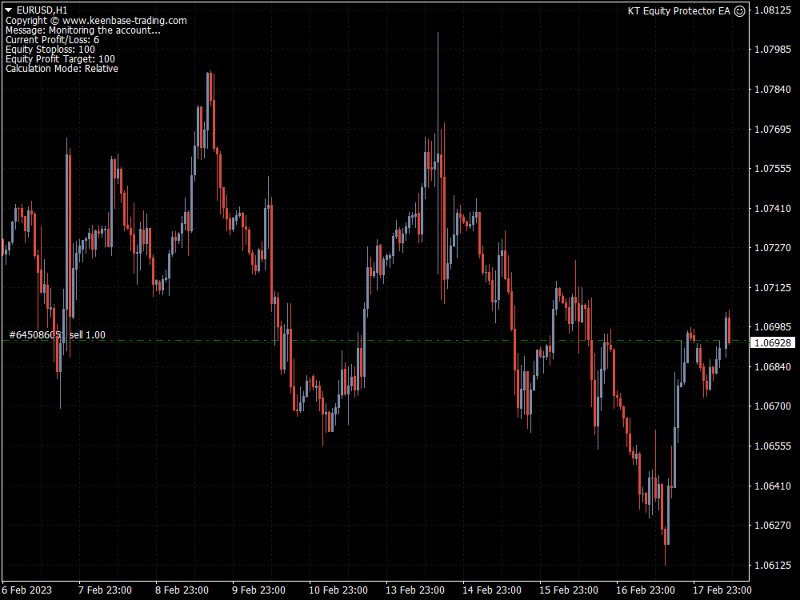The width and height of the screenshot is (800, 600).
Task: Click the 1.06125 price scale label
Action: coord(772,565)
